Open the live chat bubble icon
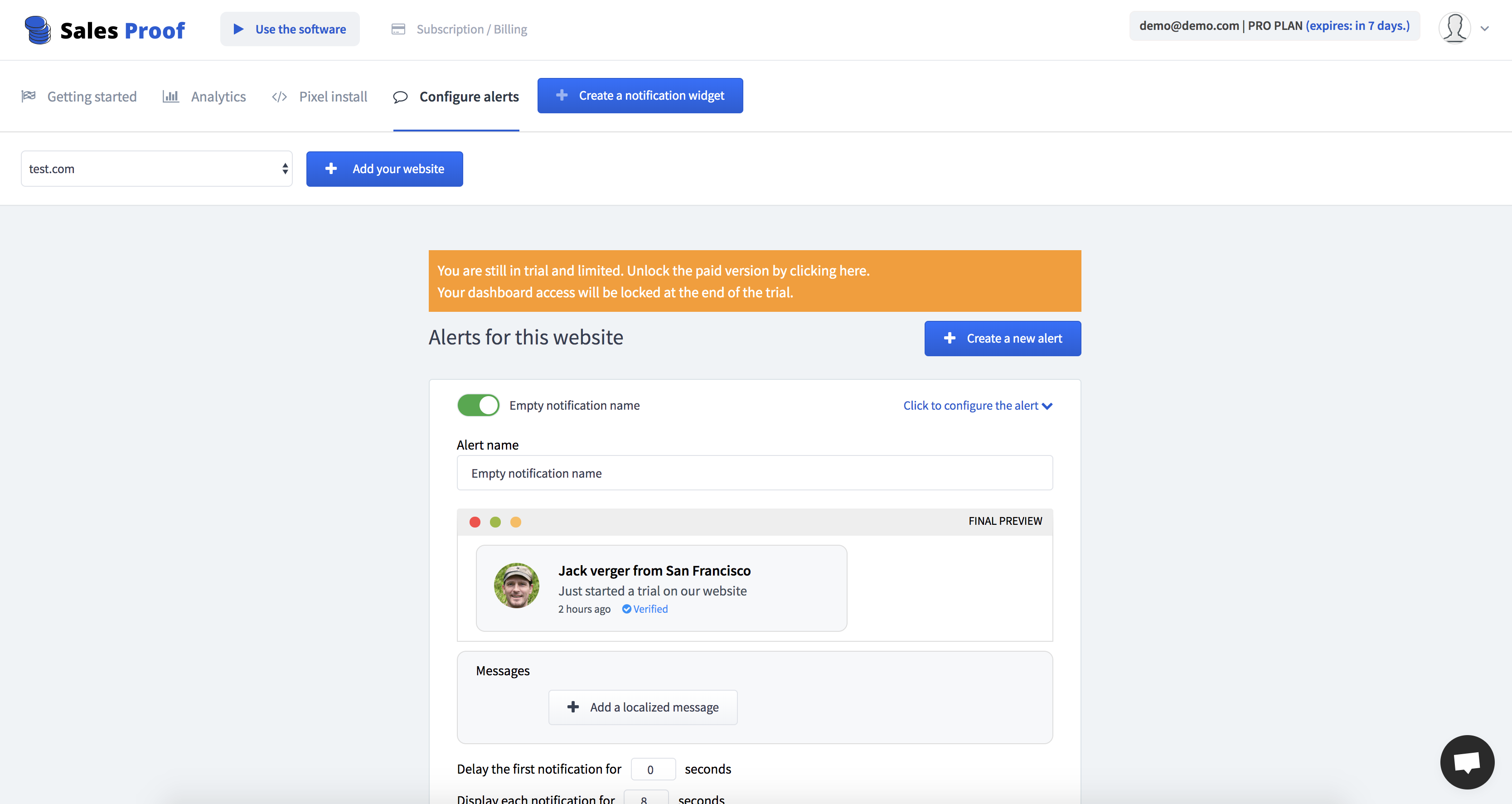The height and width of the screenshot is (804, 1512). pyautogui.click(x=1467, y=762)
